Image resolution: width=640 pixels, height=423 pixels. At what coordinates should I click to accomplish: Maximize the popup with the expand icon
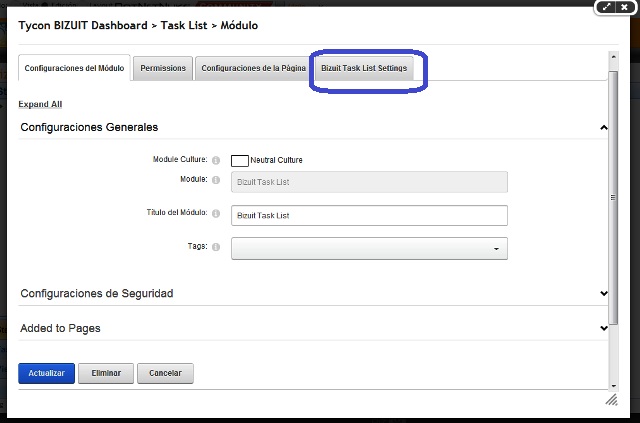tap(607, 7)
